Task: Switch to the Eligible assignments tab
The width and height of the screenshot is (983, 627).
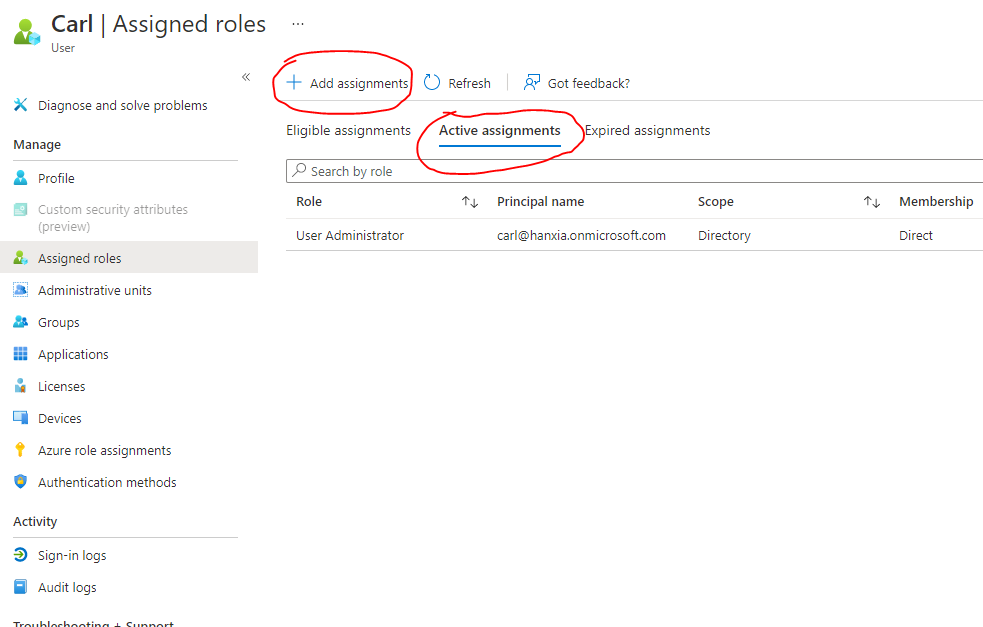Action: (347, 130)
